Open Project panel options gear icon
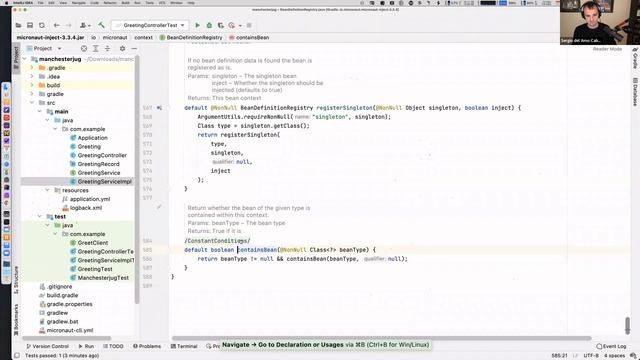640x360 pixels. tap(122, 49)
